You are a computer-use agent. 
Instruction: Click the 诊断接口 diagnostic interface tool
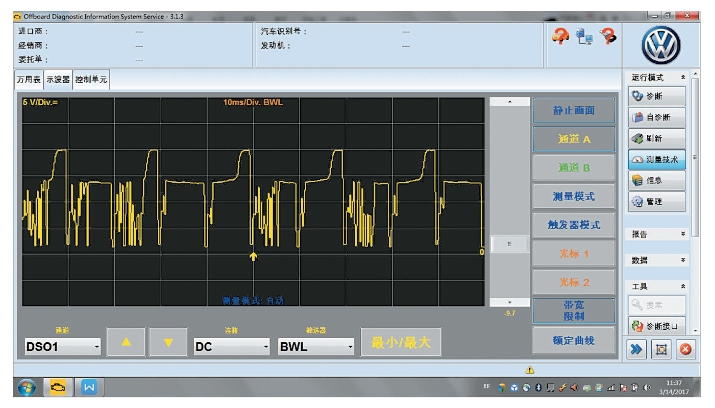click(657, 326)
